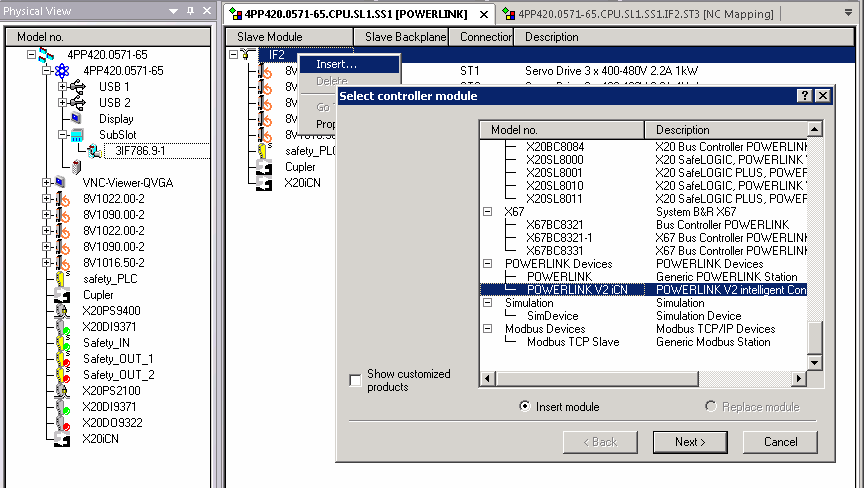This screenshot has height=488, width=865.
Task: Pin the Physical View panel
Action: coord(190,10)
